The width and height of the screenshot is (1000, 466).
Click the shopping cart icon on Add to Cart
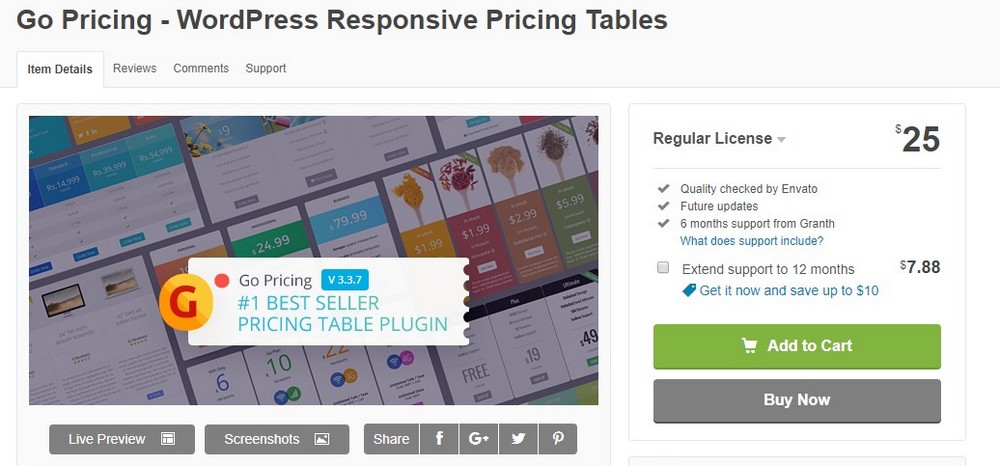(x=749, y=346)
